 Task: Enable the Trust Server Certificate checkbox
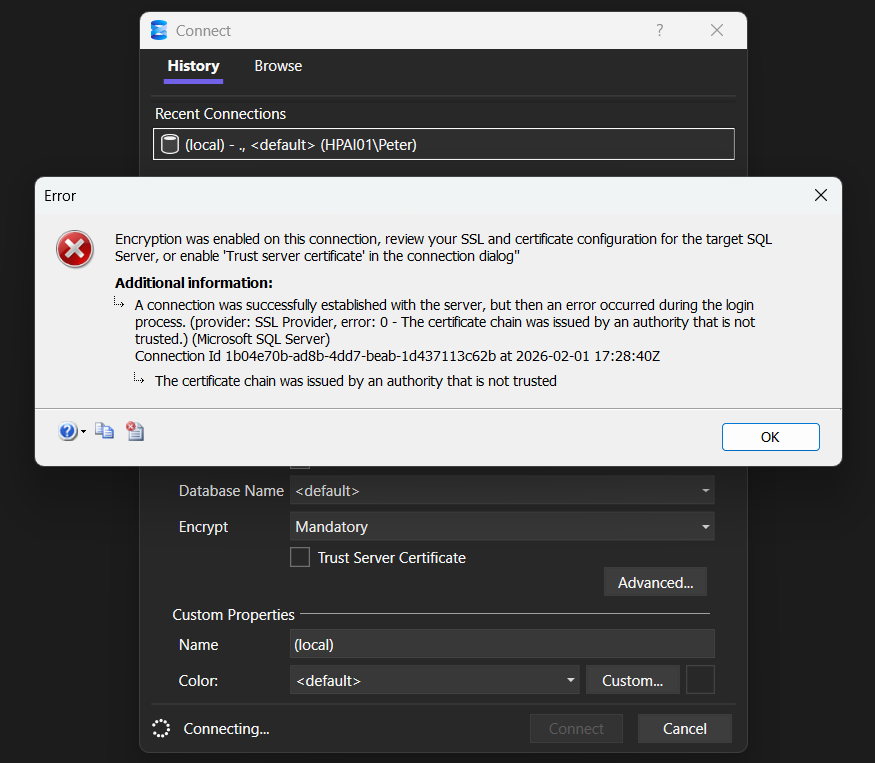coord(300,558)
